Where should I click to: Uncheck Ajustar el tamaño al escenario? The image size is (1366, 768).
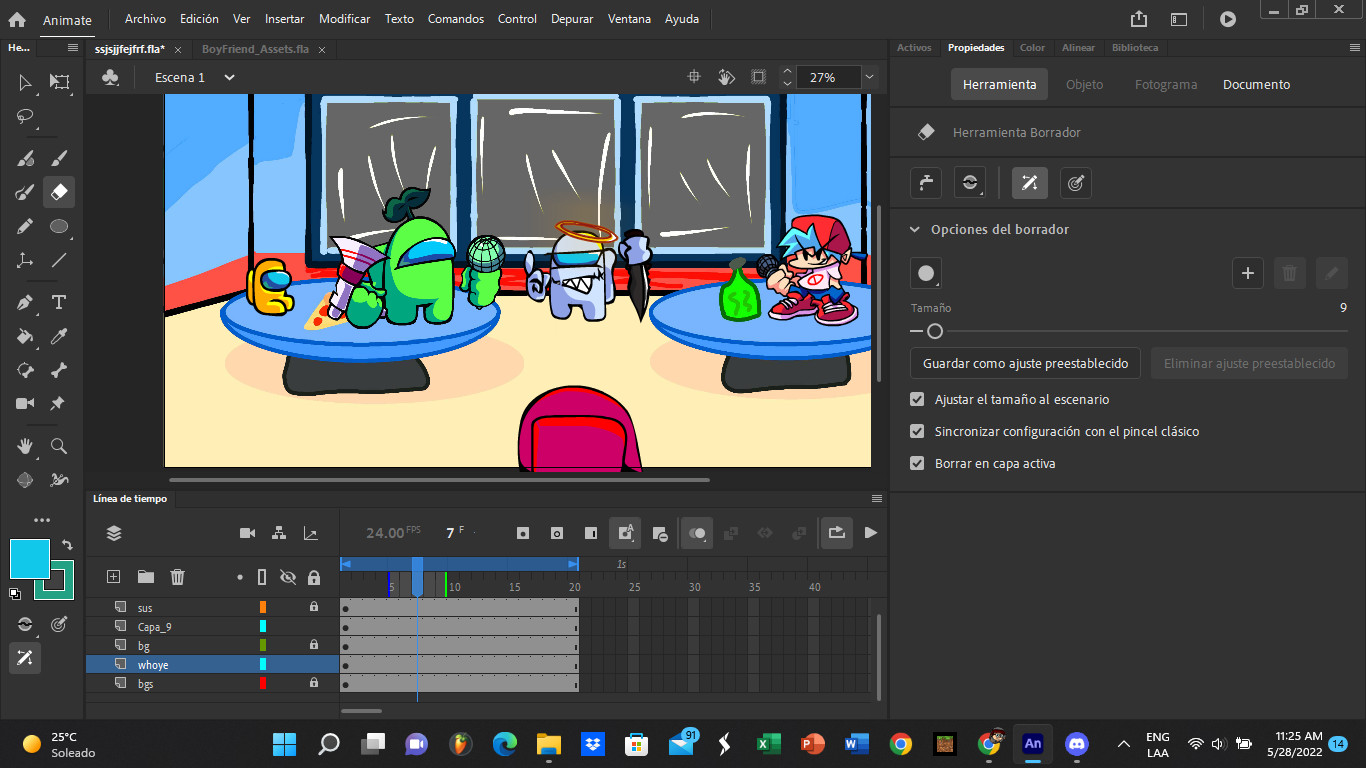(x=917, y=399)
